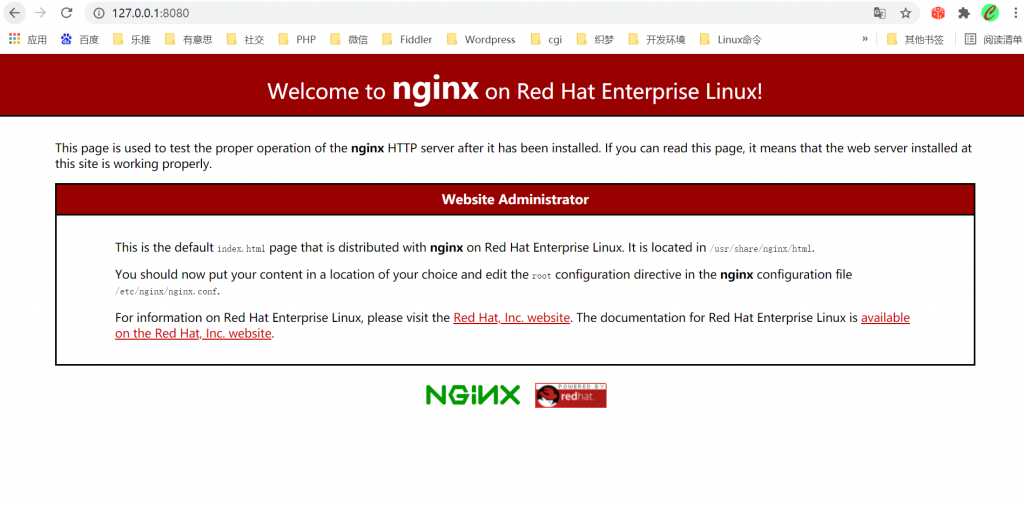Click the Powered by Red Hat logo
The height and width of the screenshot is (505, 1024).
pos(571,395)
